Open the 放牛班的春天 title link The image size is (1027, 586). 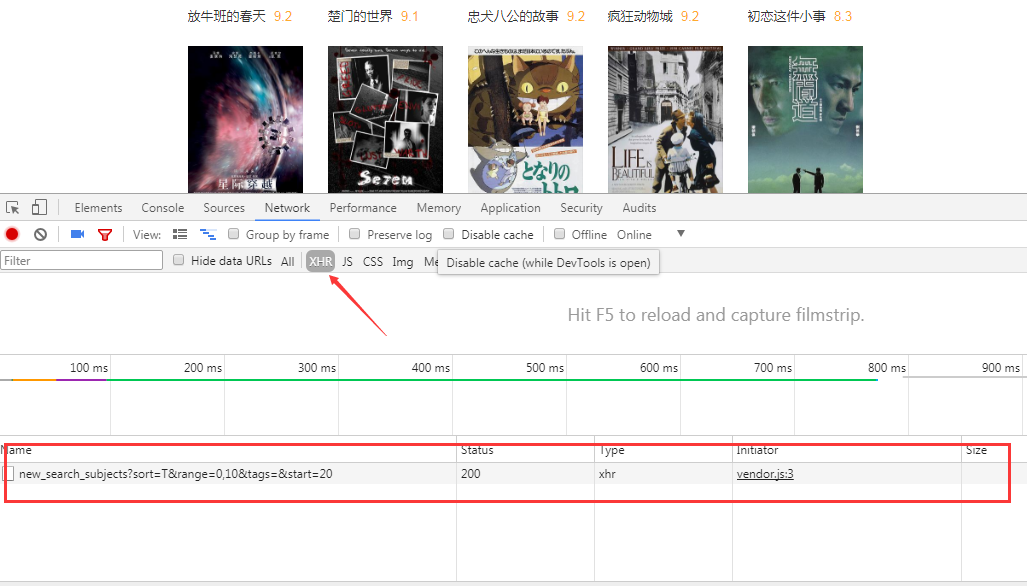(227, 16)
